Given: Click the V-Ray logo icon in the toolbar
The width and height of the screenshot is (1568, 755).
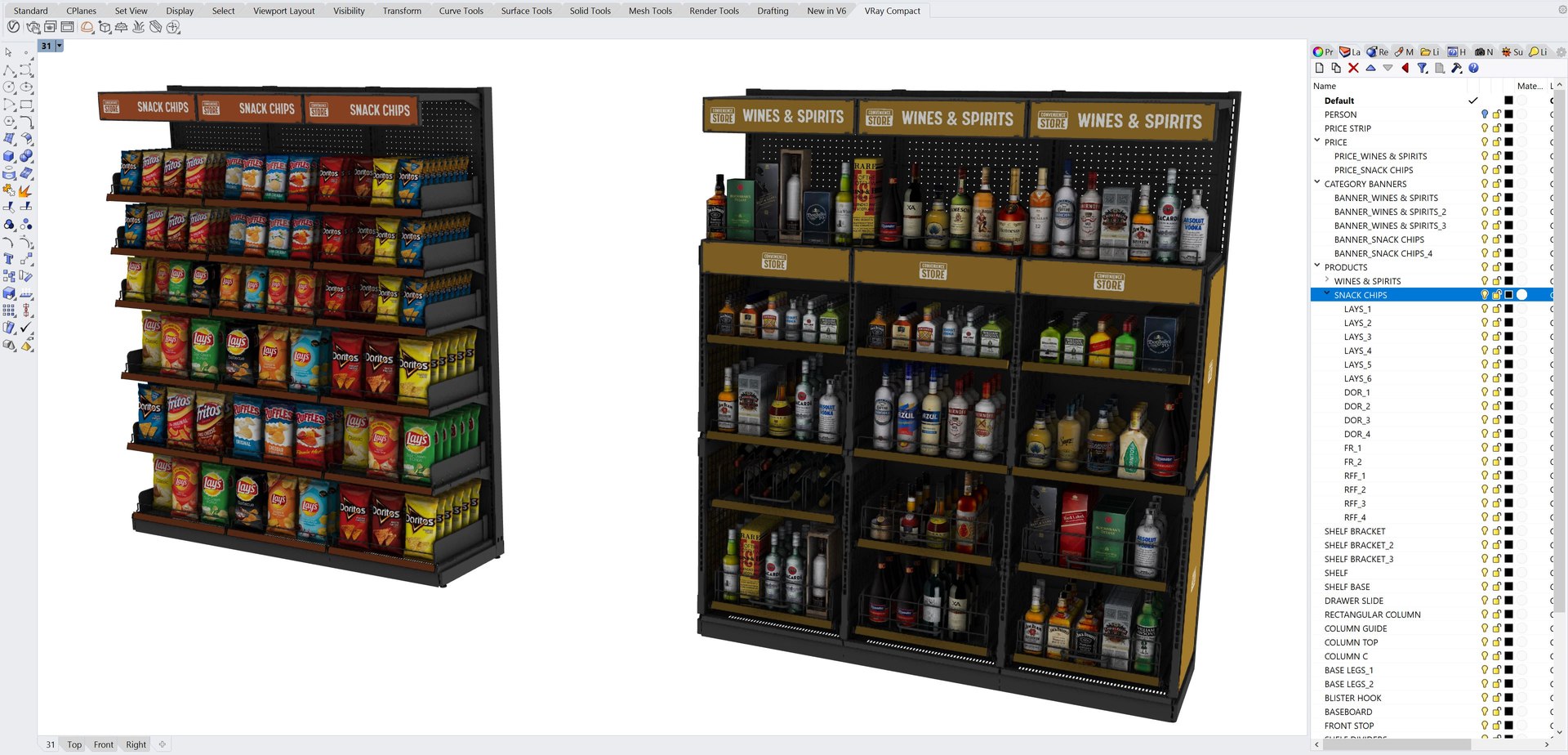Looking at the screenshot, I should [13, 27].
